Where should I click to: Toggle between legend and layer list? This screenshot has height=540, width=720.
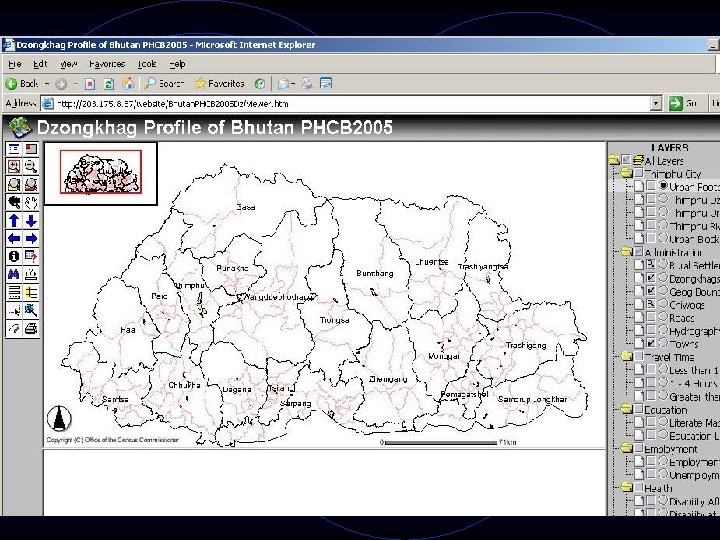coord(14,149)
